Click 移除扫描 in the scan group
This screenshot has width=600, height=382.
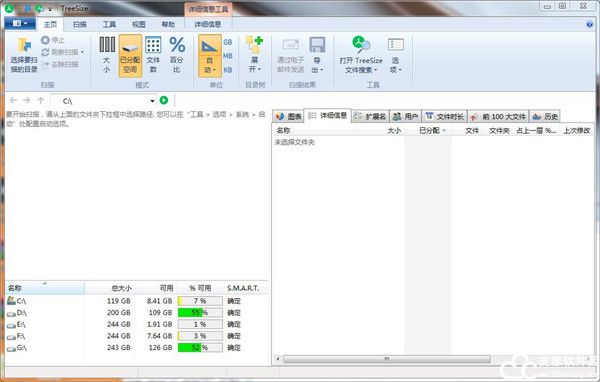[x=60, y=64]
